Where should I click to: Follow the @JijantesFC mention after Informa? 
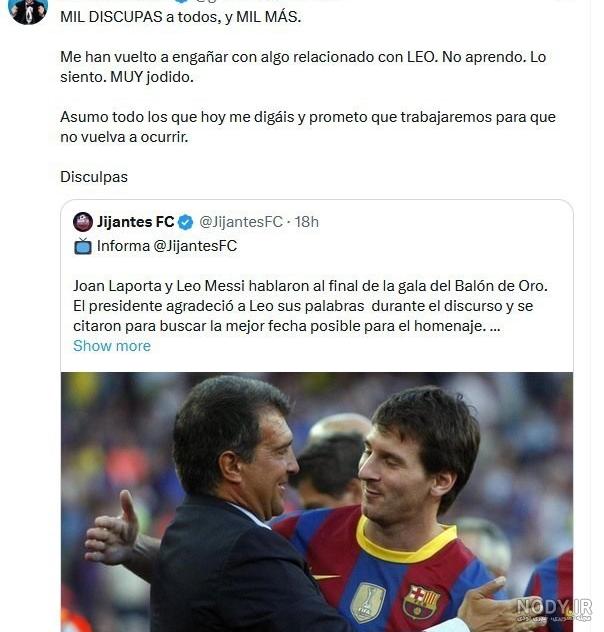point(195,246)
